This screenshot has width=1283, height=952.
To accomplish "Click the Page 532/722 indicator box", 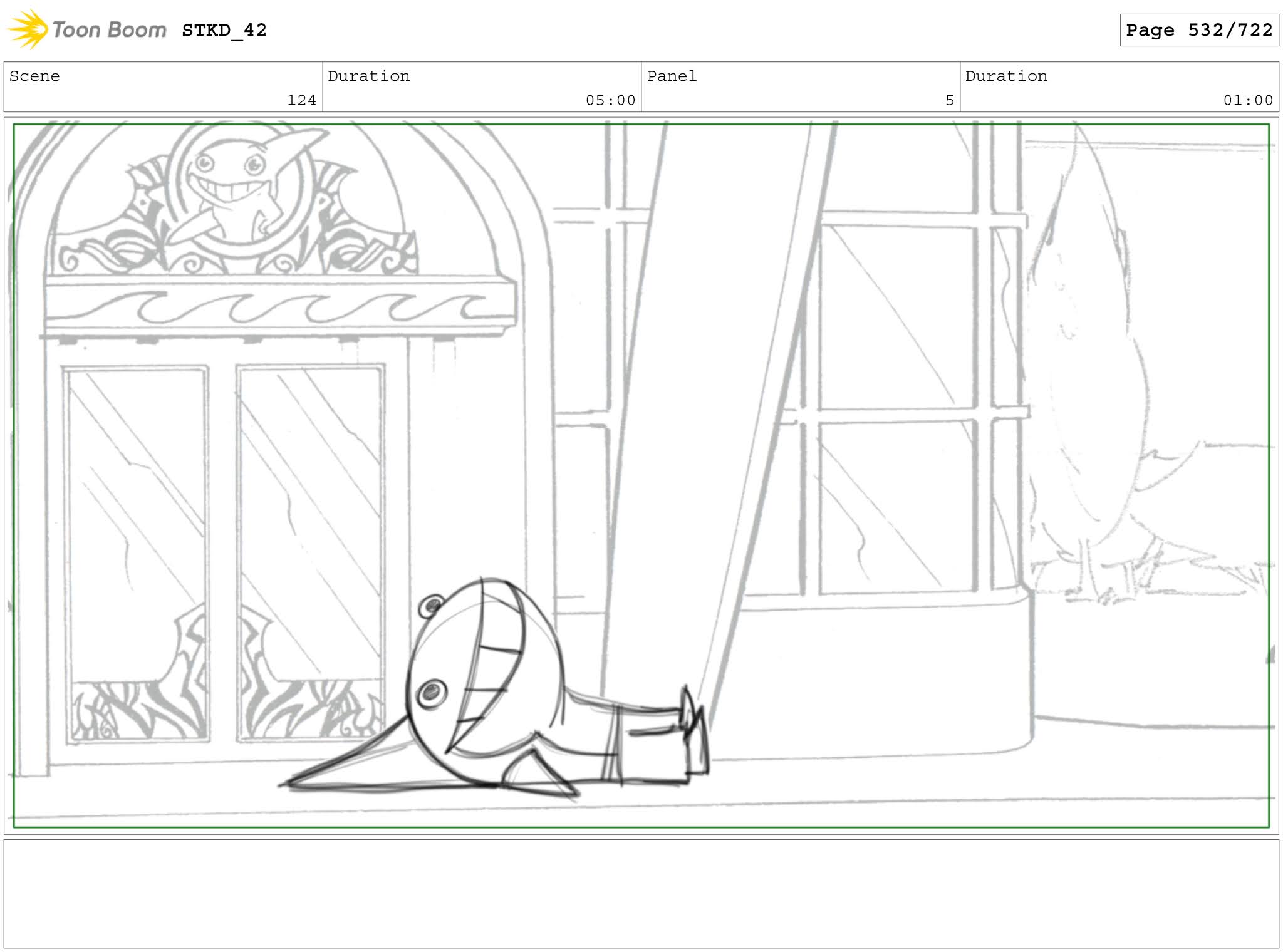I will pyautogui.click(x=1199, y=30).
